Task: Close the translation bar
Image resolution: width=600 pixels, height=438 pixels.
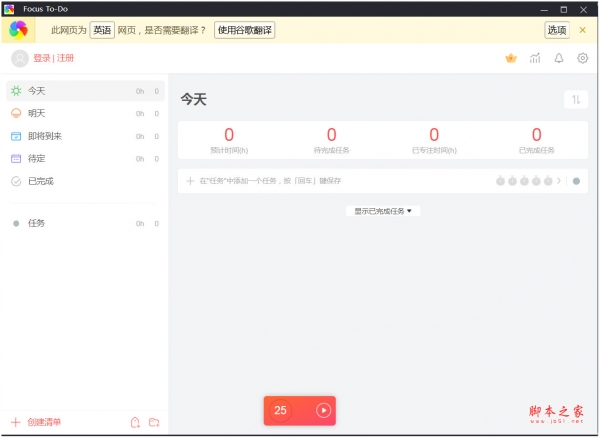Action: pyautogui.click(x=582, y=30)
